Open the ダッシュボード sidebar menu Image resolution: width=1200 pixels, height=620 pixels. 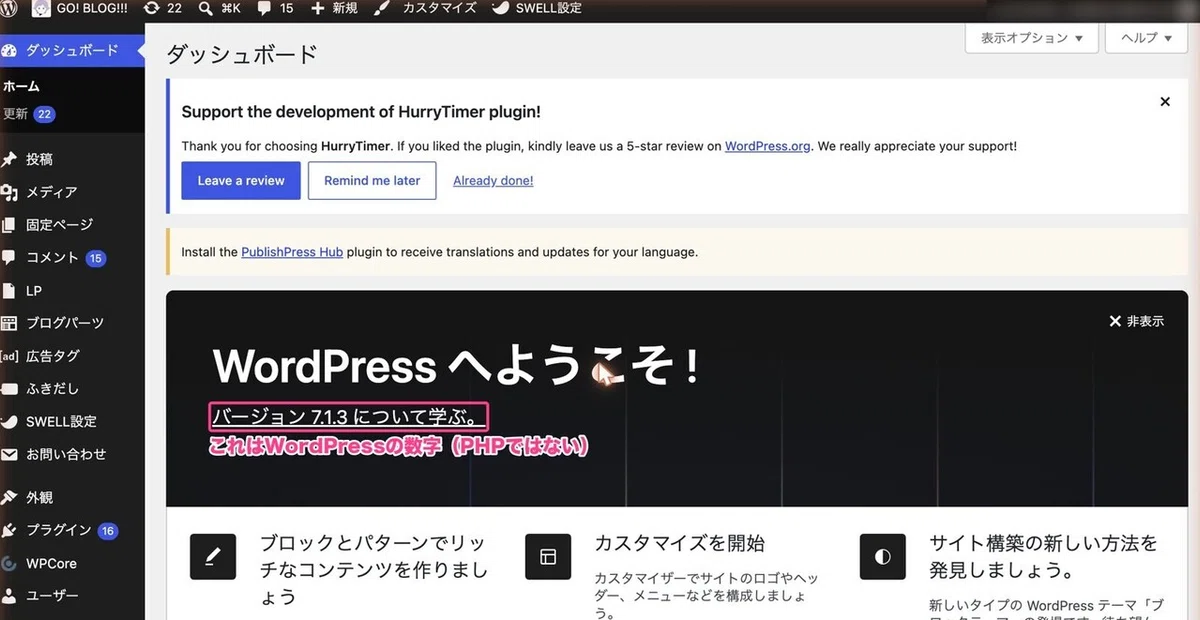point(72,50)
